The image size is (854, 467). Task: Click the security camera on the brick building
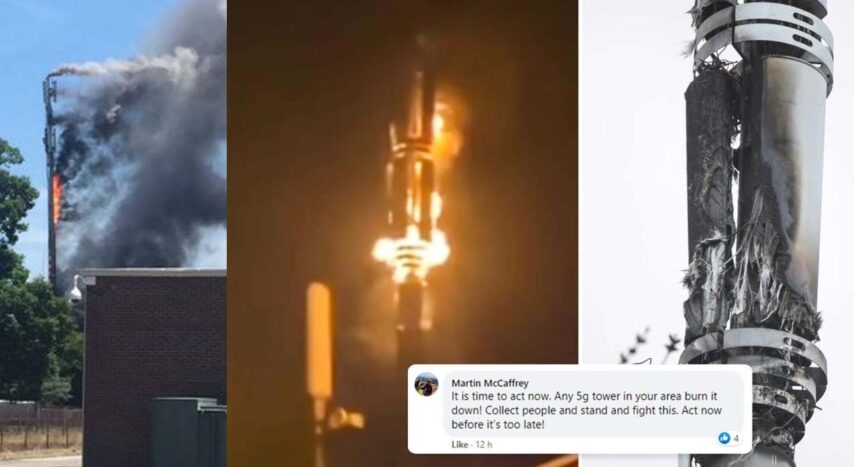click(x=76, y=291)
